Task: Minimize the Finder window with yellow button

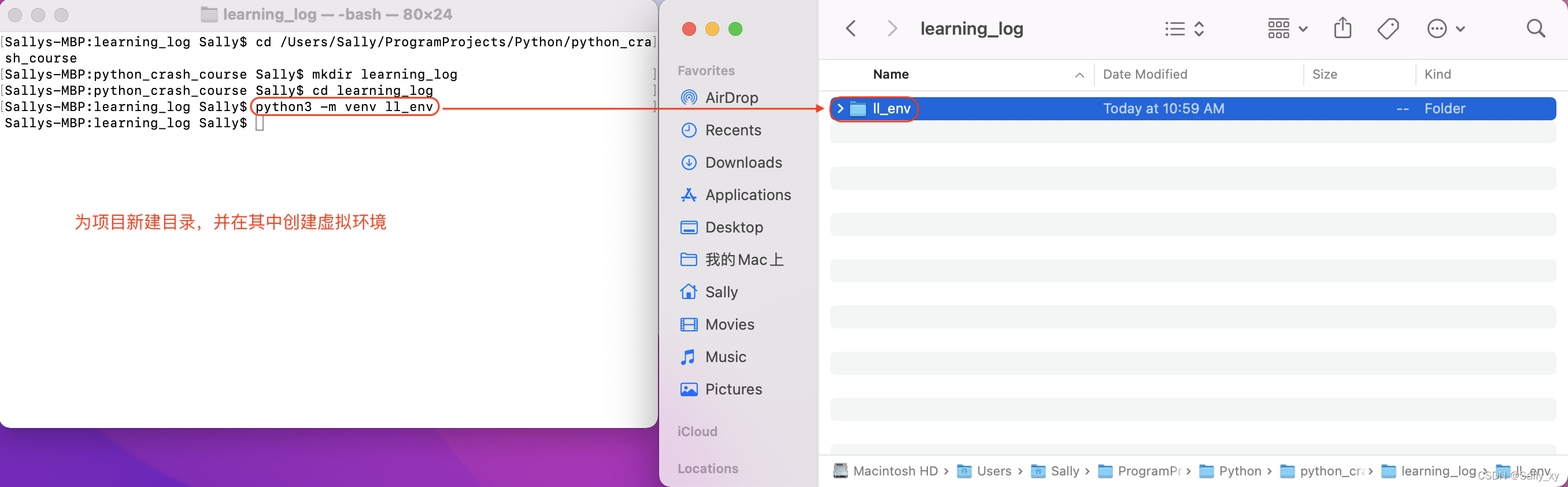Action: coord(712,28)
